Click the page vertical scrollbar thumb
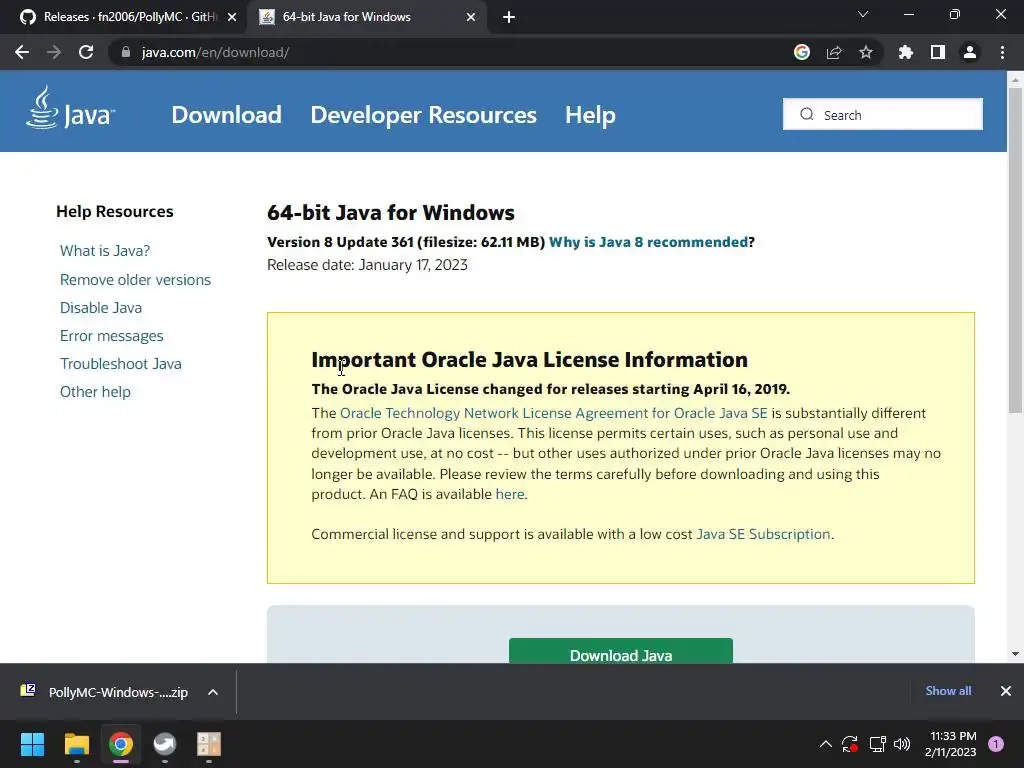Image resolution: width=1024 pixels, height=768 pixels. (x=1015, y=249)
